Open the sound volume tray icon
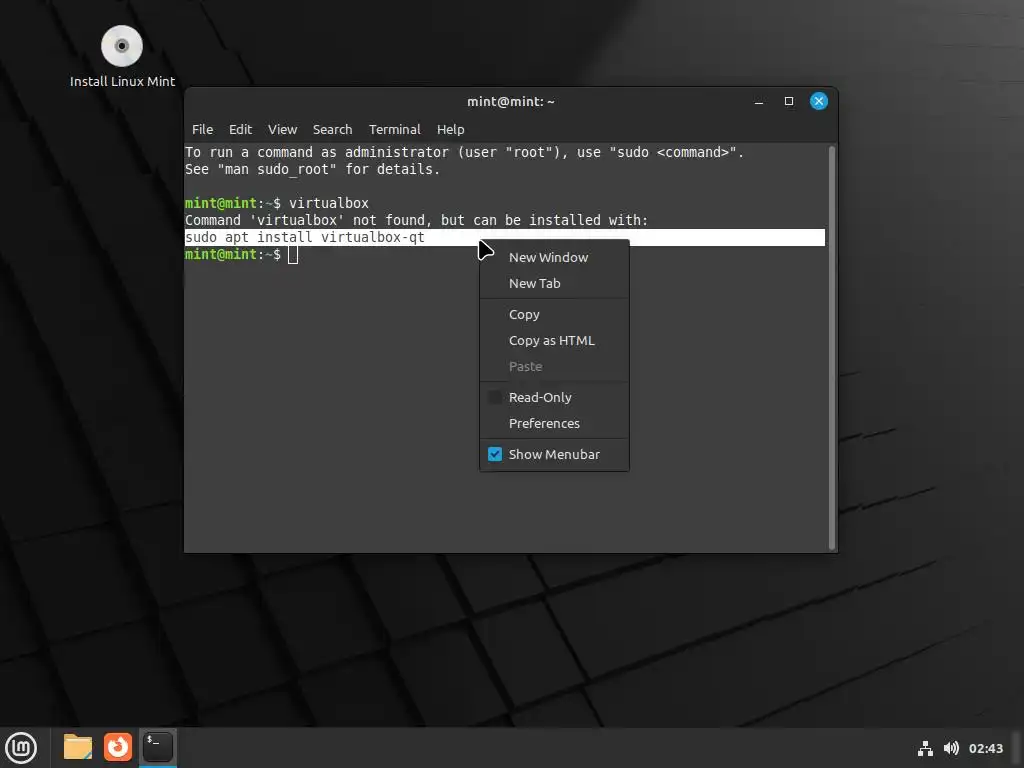 click(x=952, y=748)
